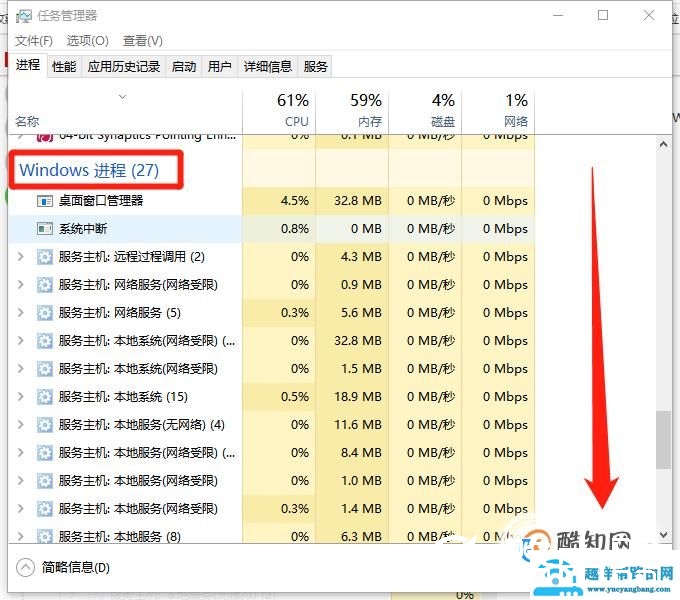Select the 桌面窗口管理器 process row
The height and width of the screenshot is (600, 680).
tap(271, 201)
